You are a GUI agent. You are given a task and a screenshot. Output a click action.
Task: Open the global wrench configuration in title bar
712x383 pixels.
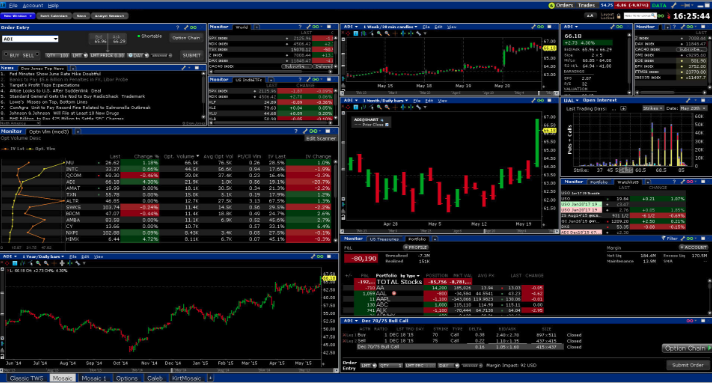(674, 5)
